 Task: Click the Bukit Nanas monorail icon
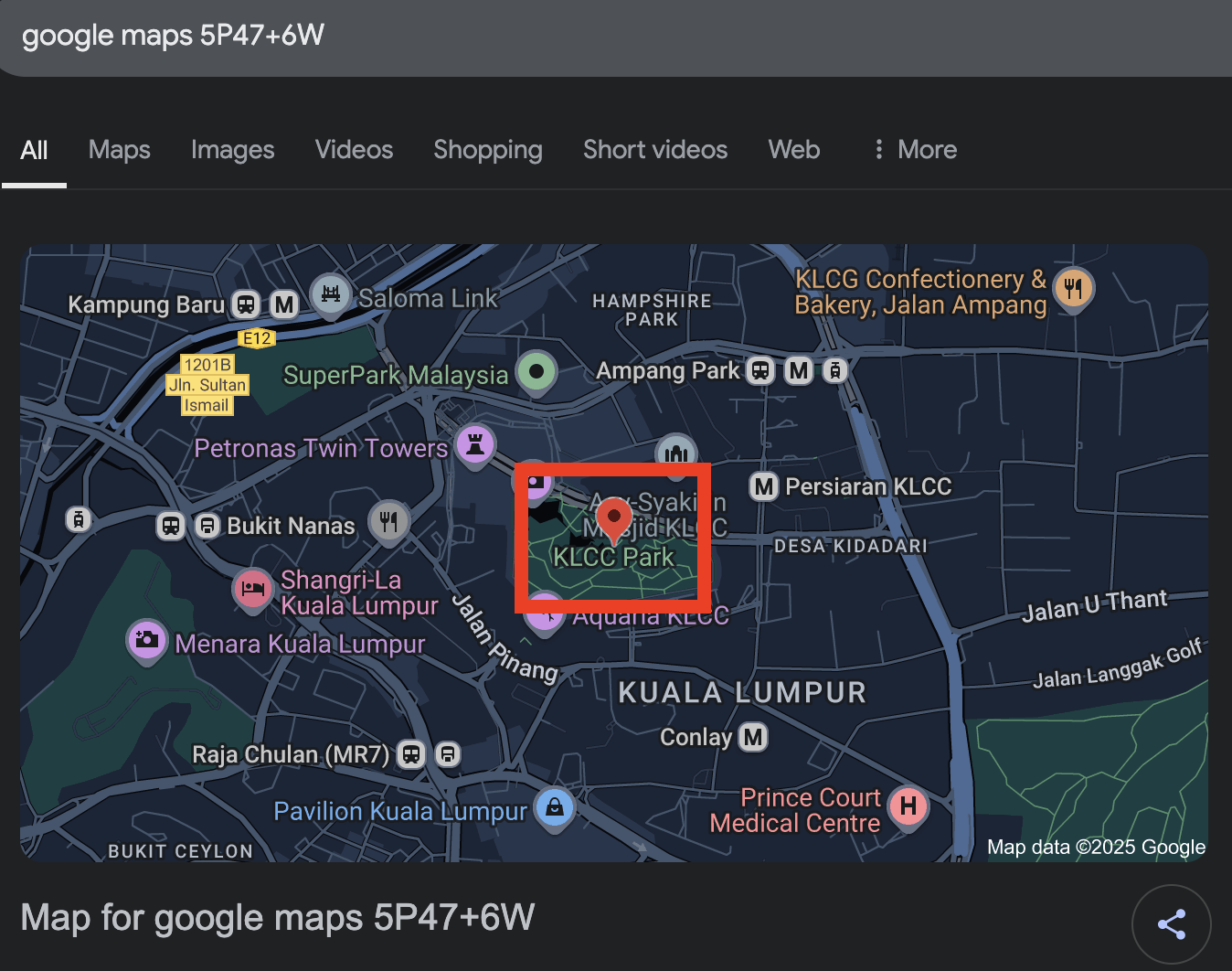[x=207, y=526]
